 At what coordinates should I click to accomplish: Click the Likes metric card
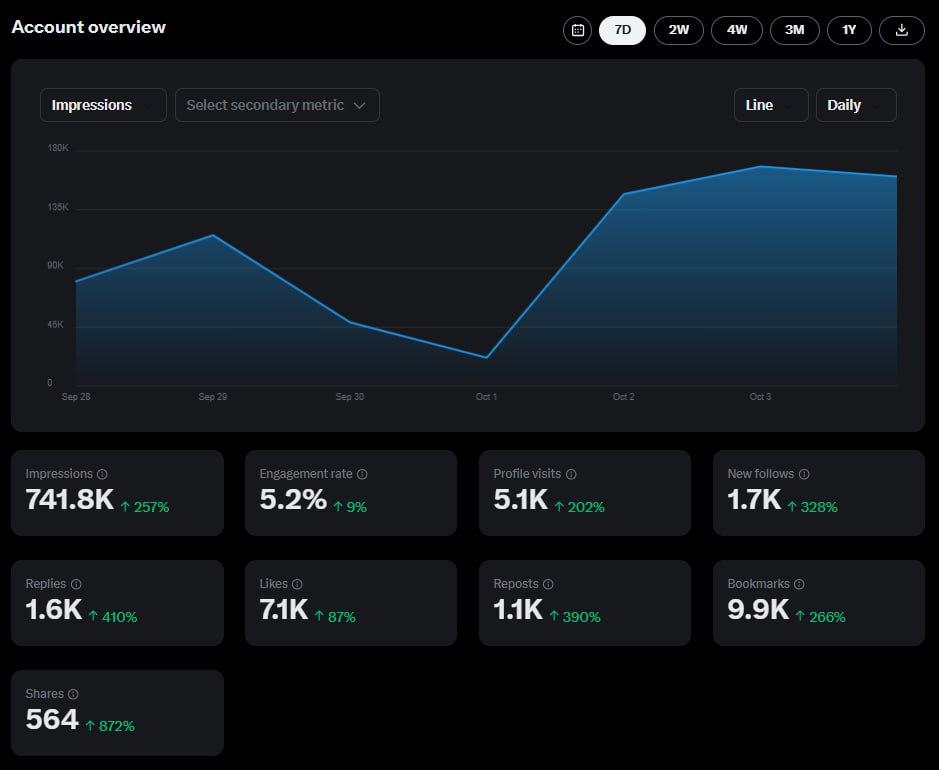(351, 603)
